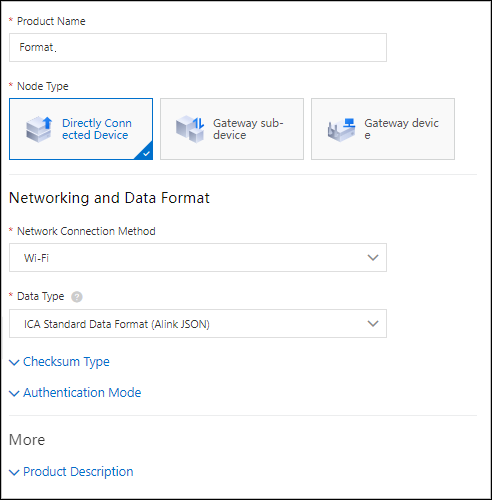492x500 pixels.
Task: Expand the Authentication Mode section
Action: click(82, 393)
